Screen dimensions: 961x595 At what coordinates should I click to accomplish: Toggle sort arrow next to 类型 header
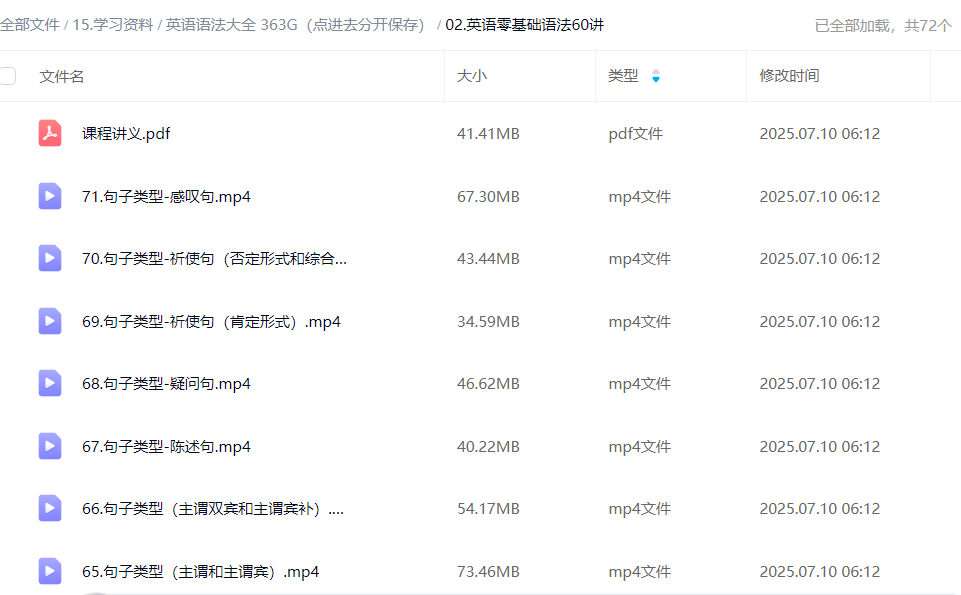click(x=656, y=76)
